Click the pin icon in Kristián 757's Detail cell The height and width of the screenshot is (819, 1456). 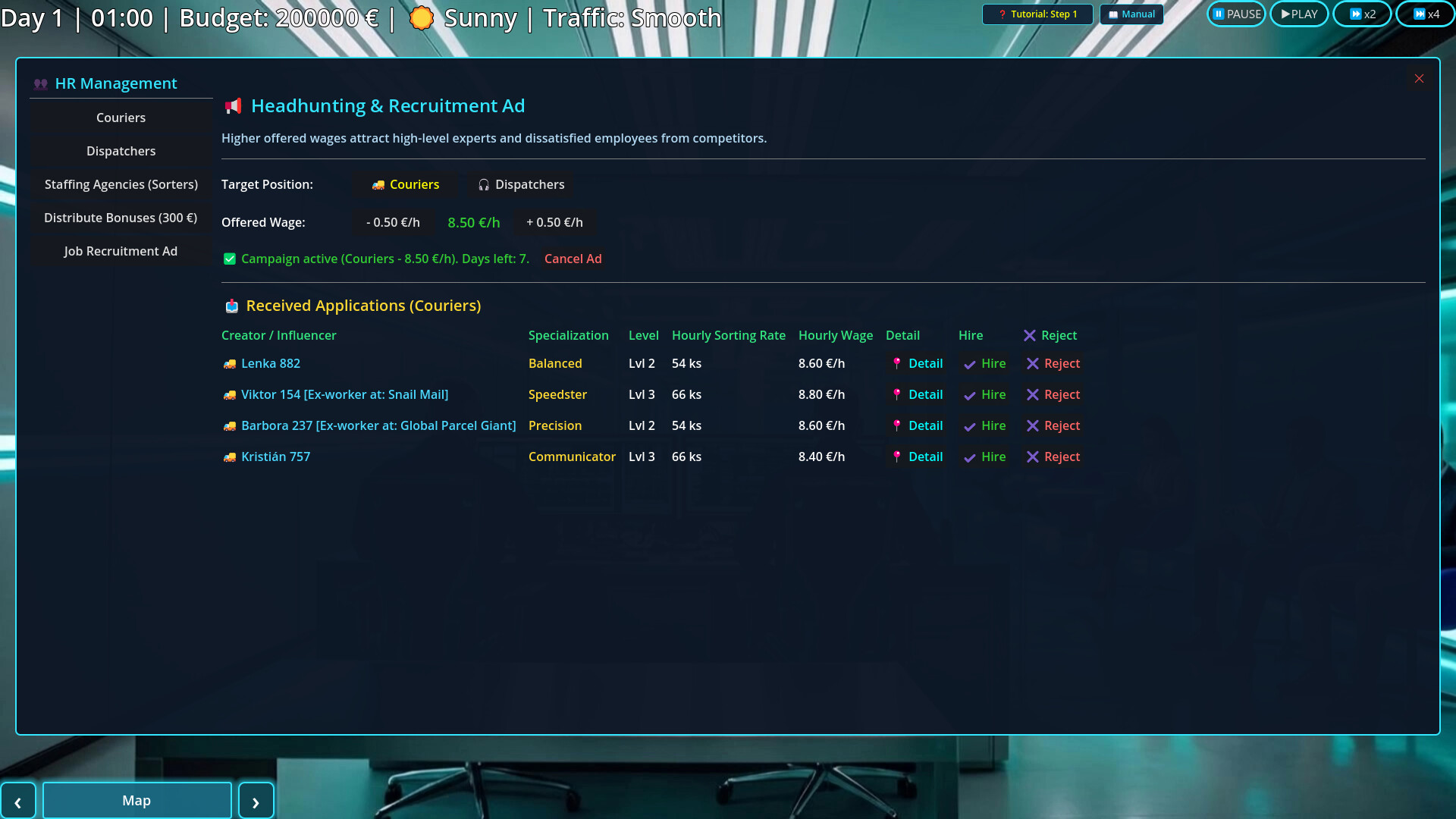[x=897, y=457]
